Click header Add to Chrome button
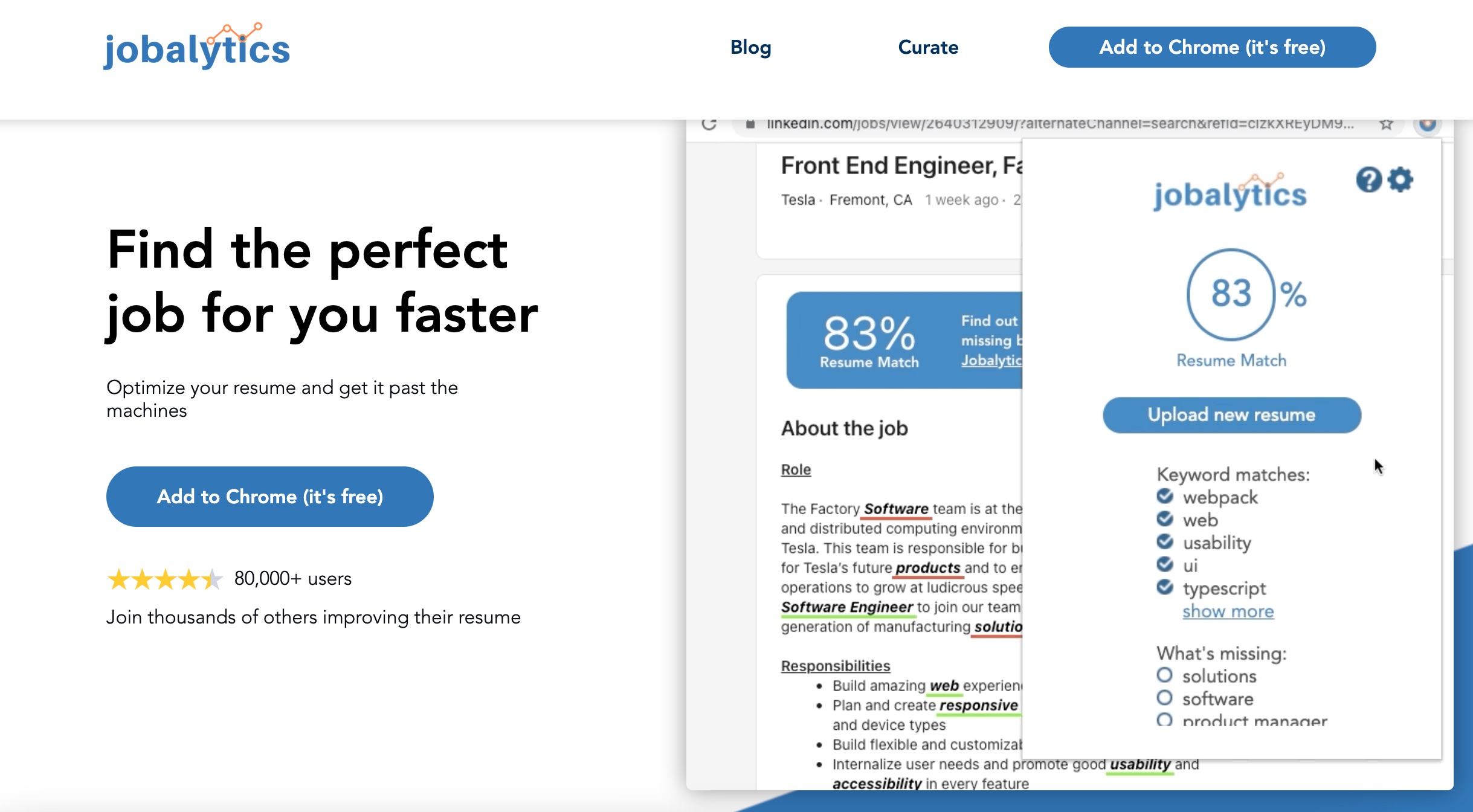The width and height of the screenshot is (1473, 812). coord(1212,47)
